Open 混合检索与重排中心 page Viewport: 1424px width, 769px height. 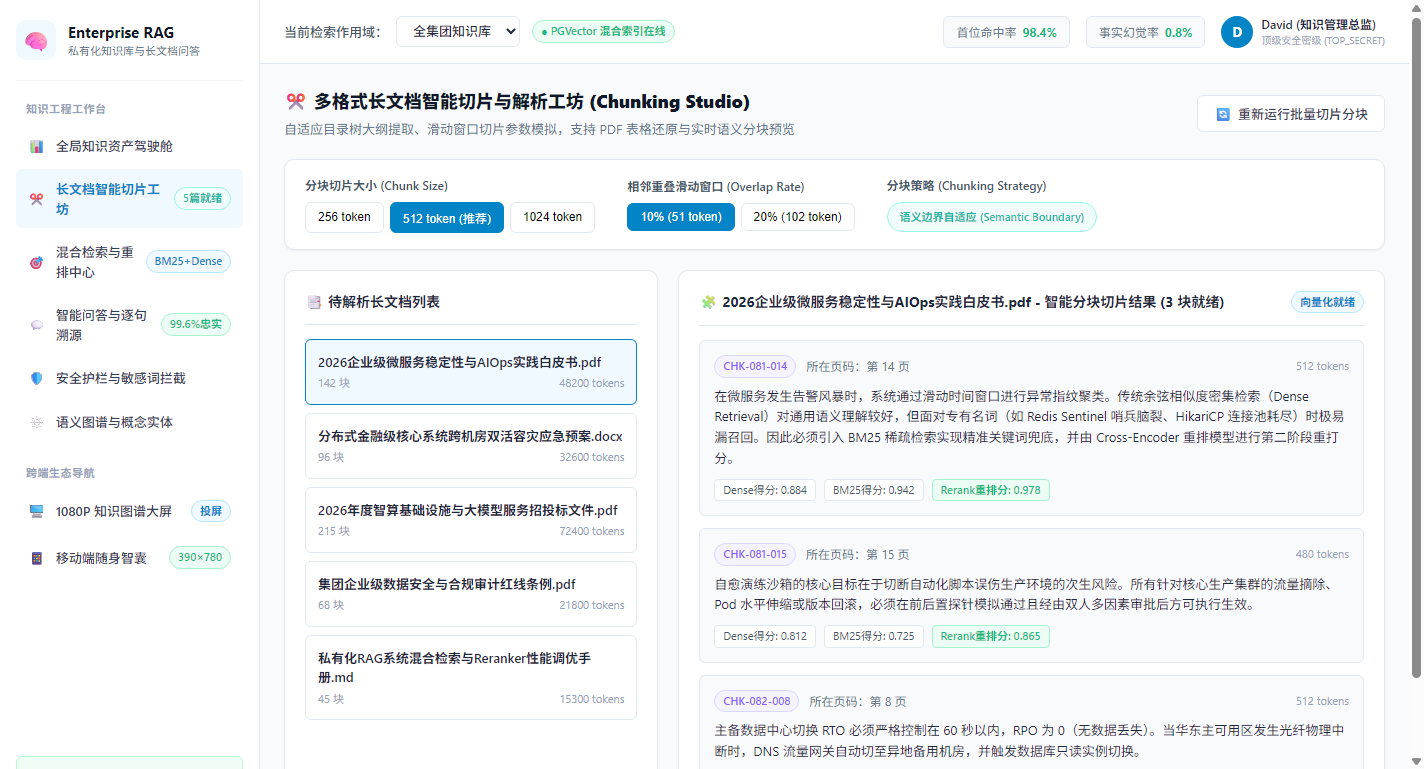click(x=129, y=262)
